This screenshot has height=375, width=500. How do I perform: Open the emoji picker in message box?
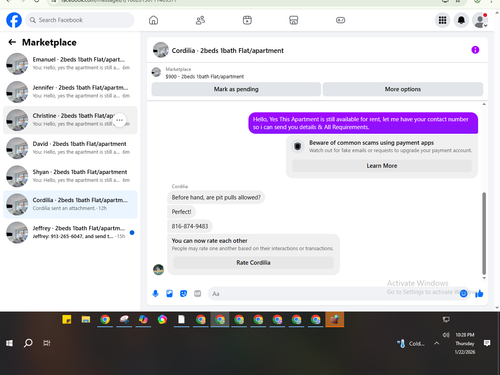pos(463,294)
